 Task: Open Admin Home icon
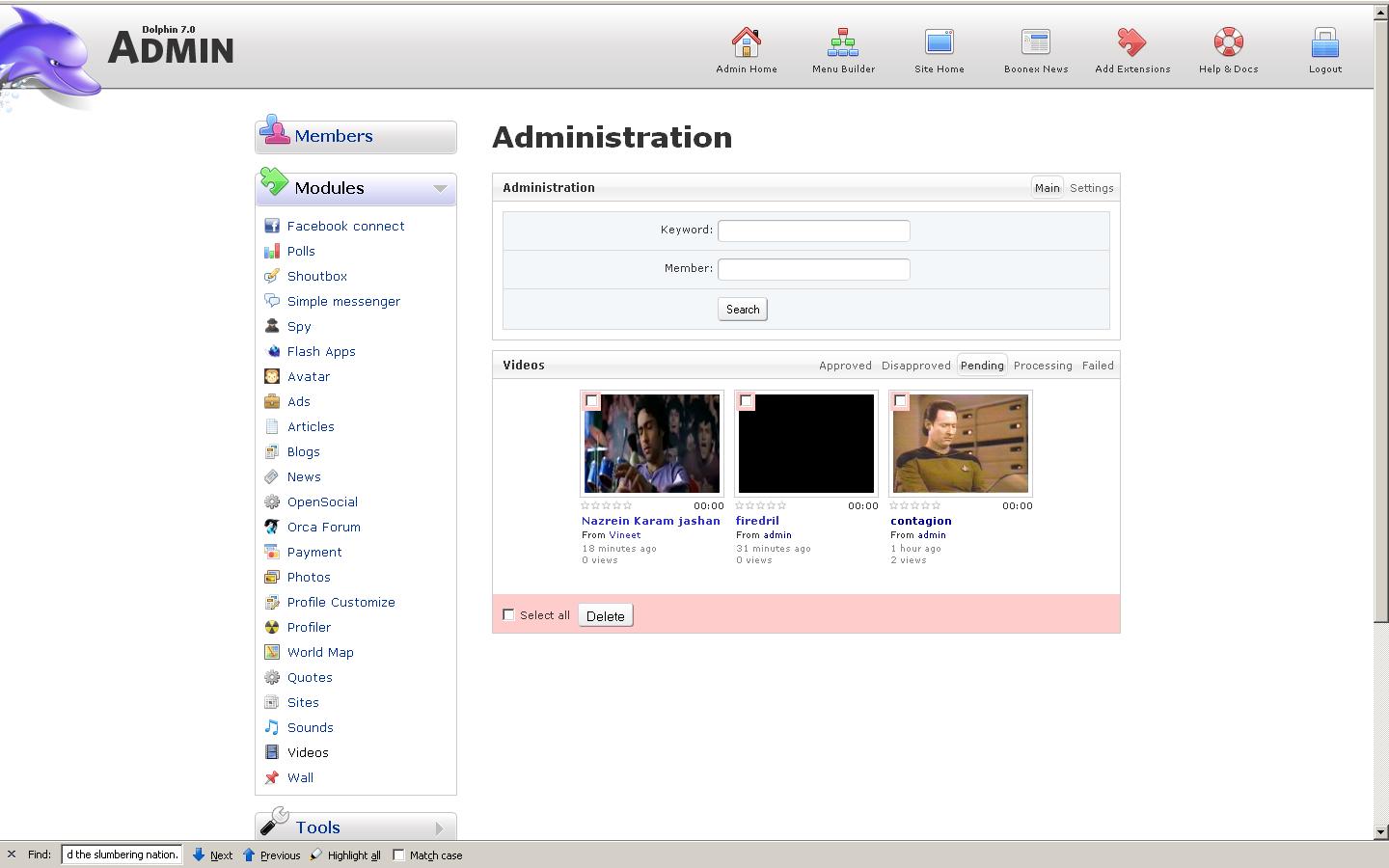pos(746,42)
